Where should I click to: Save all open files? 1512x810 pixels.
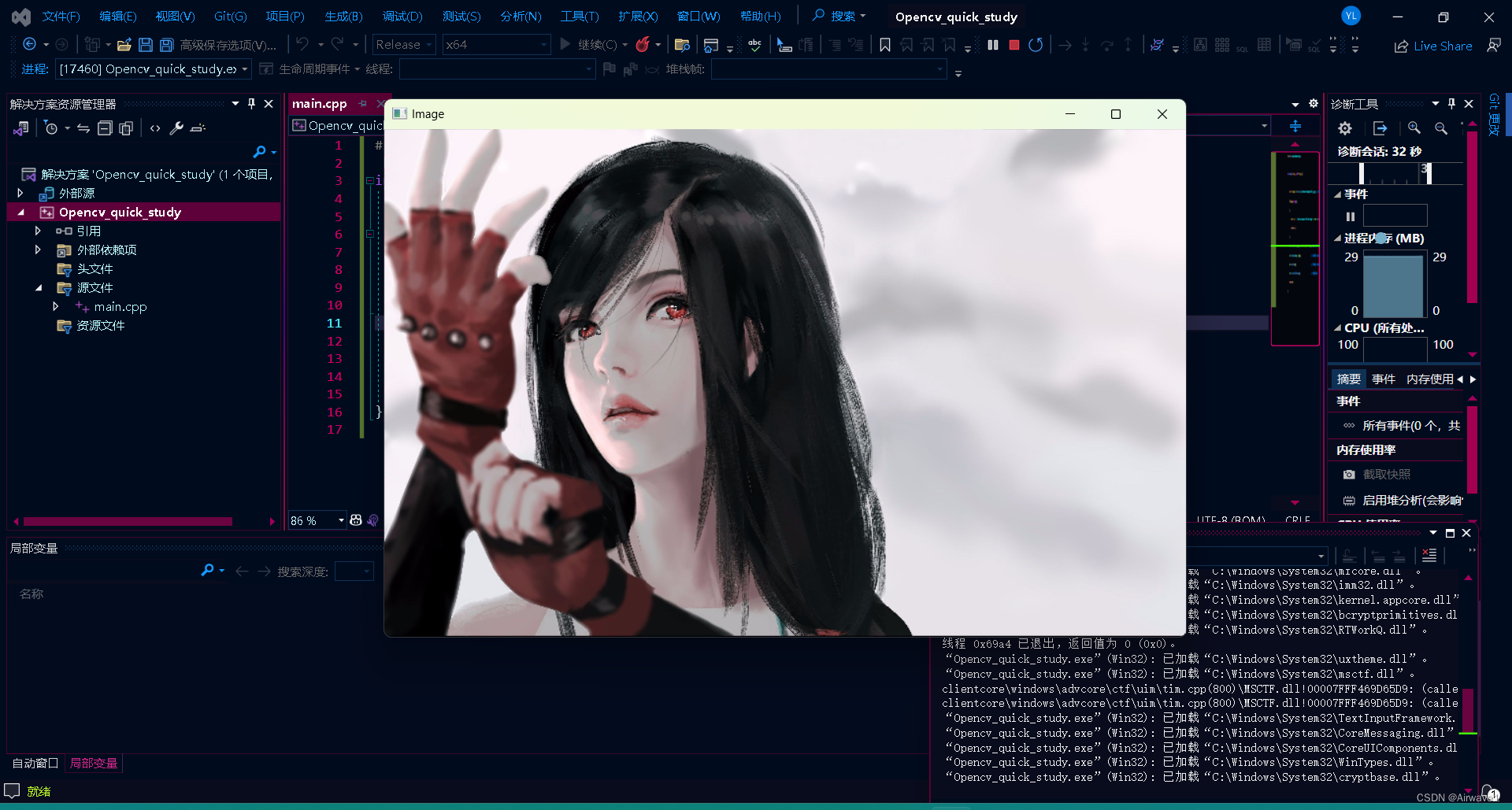pyautogui.click(x=166, y=45)
